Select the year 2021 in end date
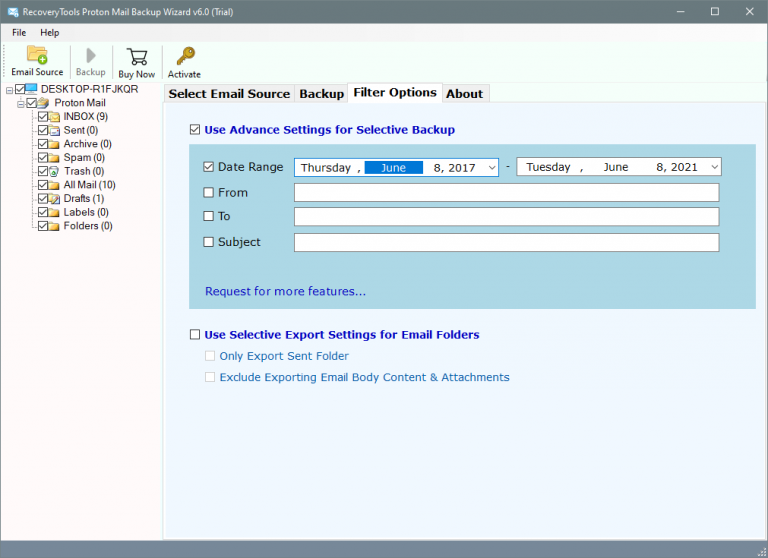This screenshot has height=558, width=768. point(684,167)
